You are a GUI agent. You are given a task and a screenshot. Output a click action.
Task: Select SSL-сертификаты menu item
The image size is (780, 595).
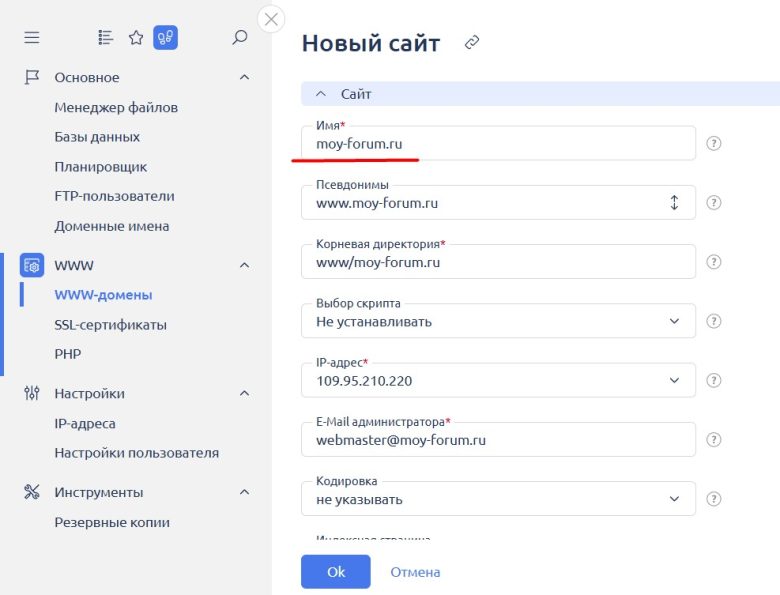click(110, 325)
